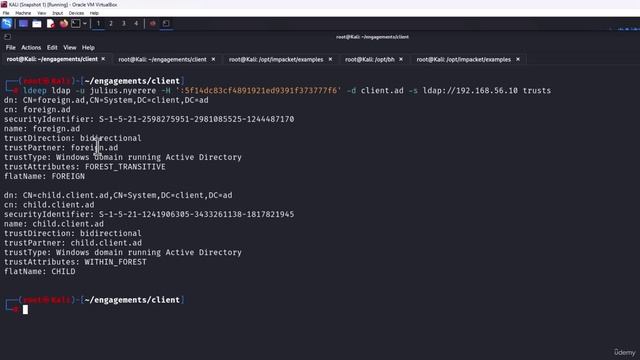Click the terminal window icon beside the title

[x=7, y=37]
